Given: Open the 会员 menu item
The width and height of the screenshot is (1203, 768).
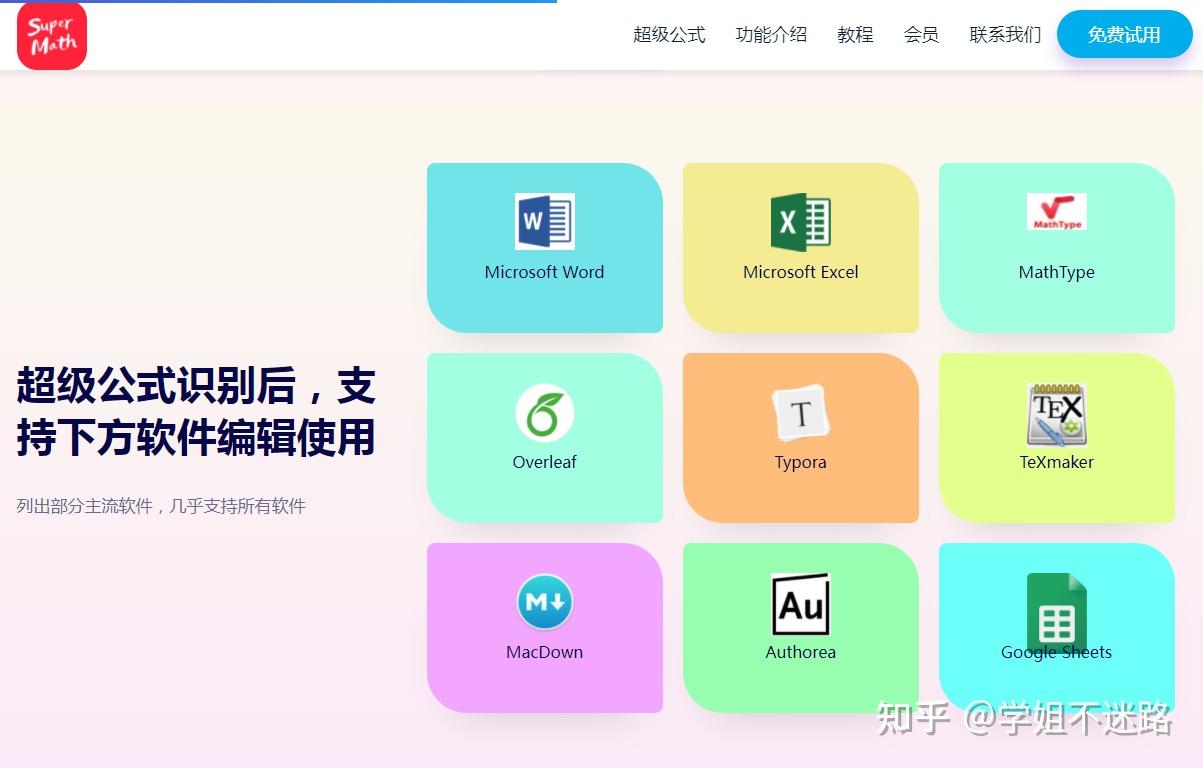Looking at the screenshot, I should 921,35.
